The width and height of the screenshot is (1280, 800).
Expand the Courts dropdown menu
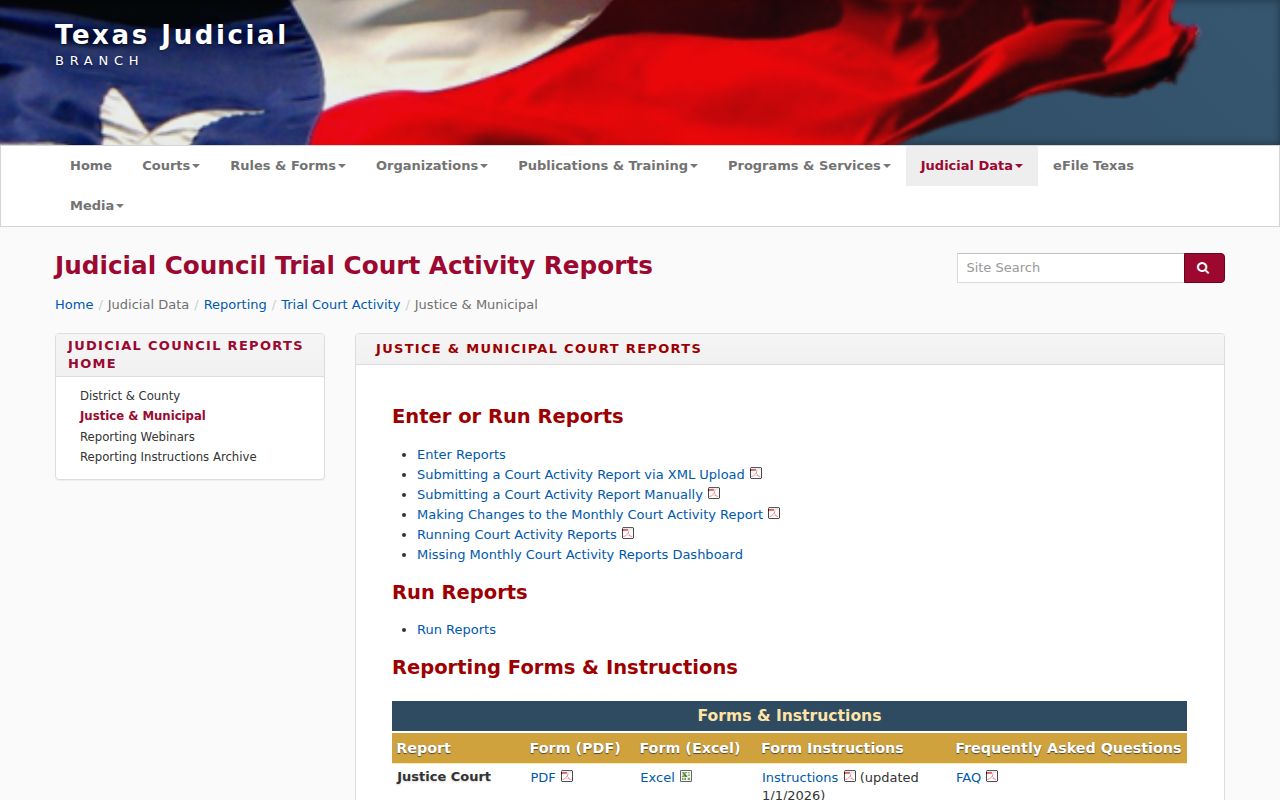(171, 166)
